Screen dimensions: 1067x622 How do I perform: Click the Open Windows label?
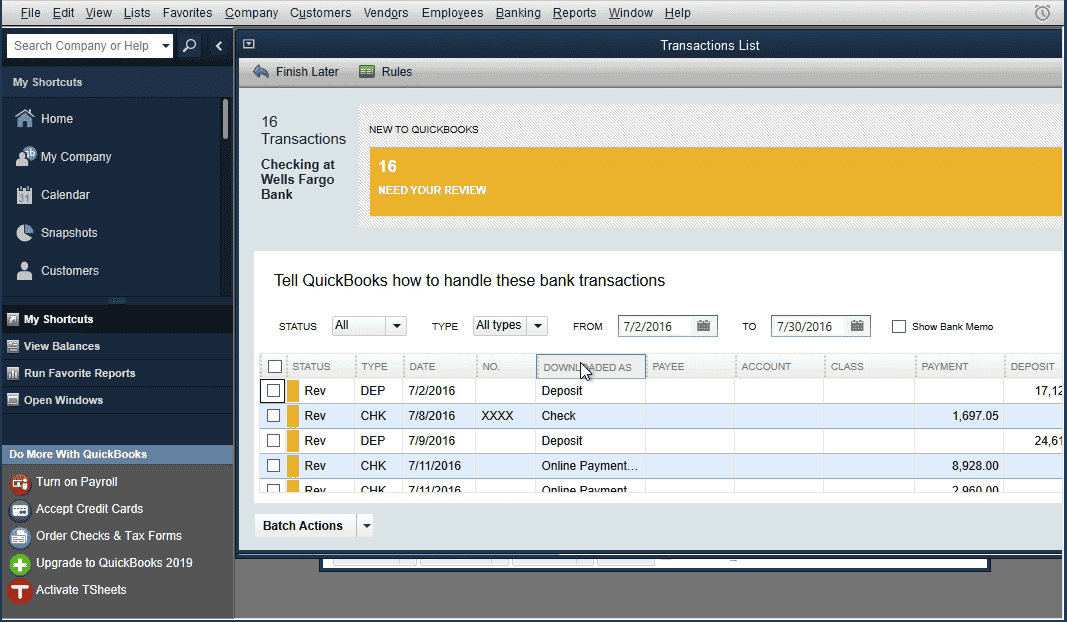(63, 400)
